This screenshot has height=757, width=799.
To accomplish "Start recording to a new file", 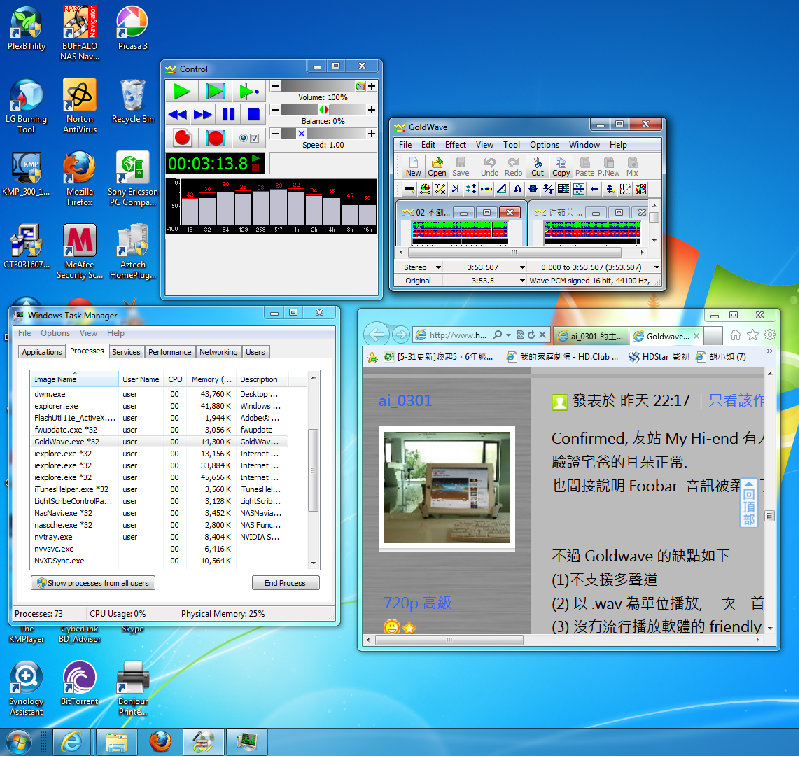I will 181,138.
